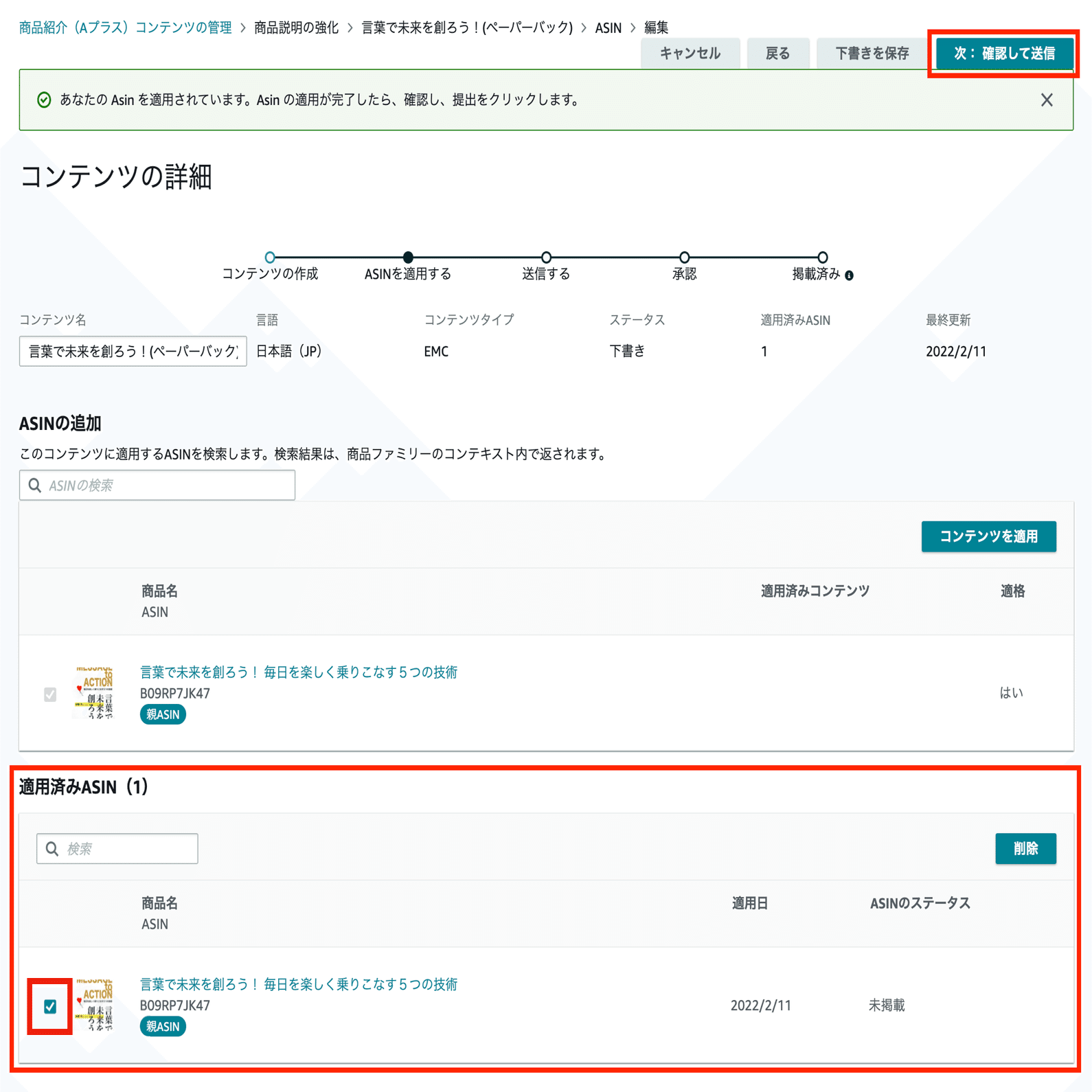Click the ASINのステータス column header

click(x=920, y=903)
